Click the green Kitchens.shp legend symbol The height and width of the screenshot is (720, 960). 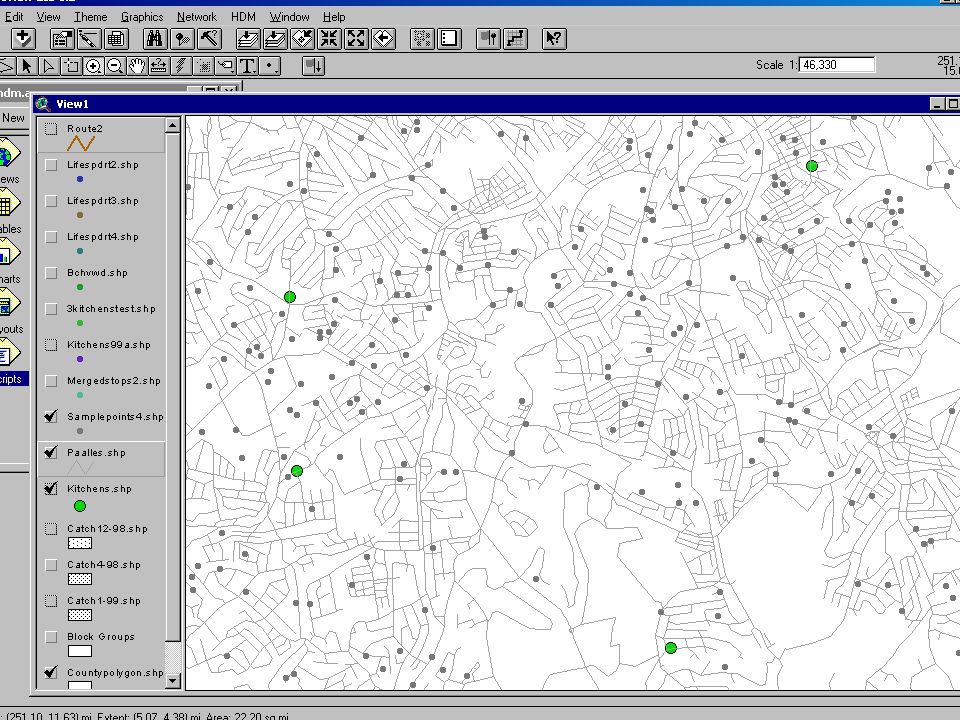(80, 506)
